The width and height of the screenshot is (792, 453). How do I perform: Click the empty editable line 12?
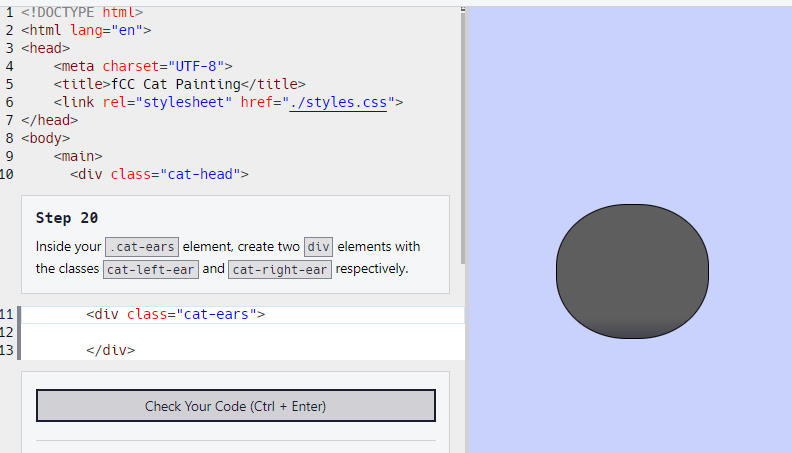(x=242, y=332)
